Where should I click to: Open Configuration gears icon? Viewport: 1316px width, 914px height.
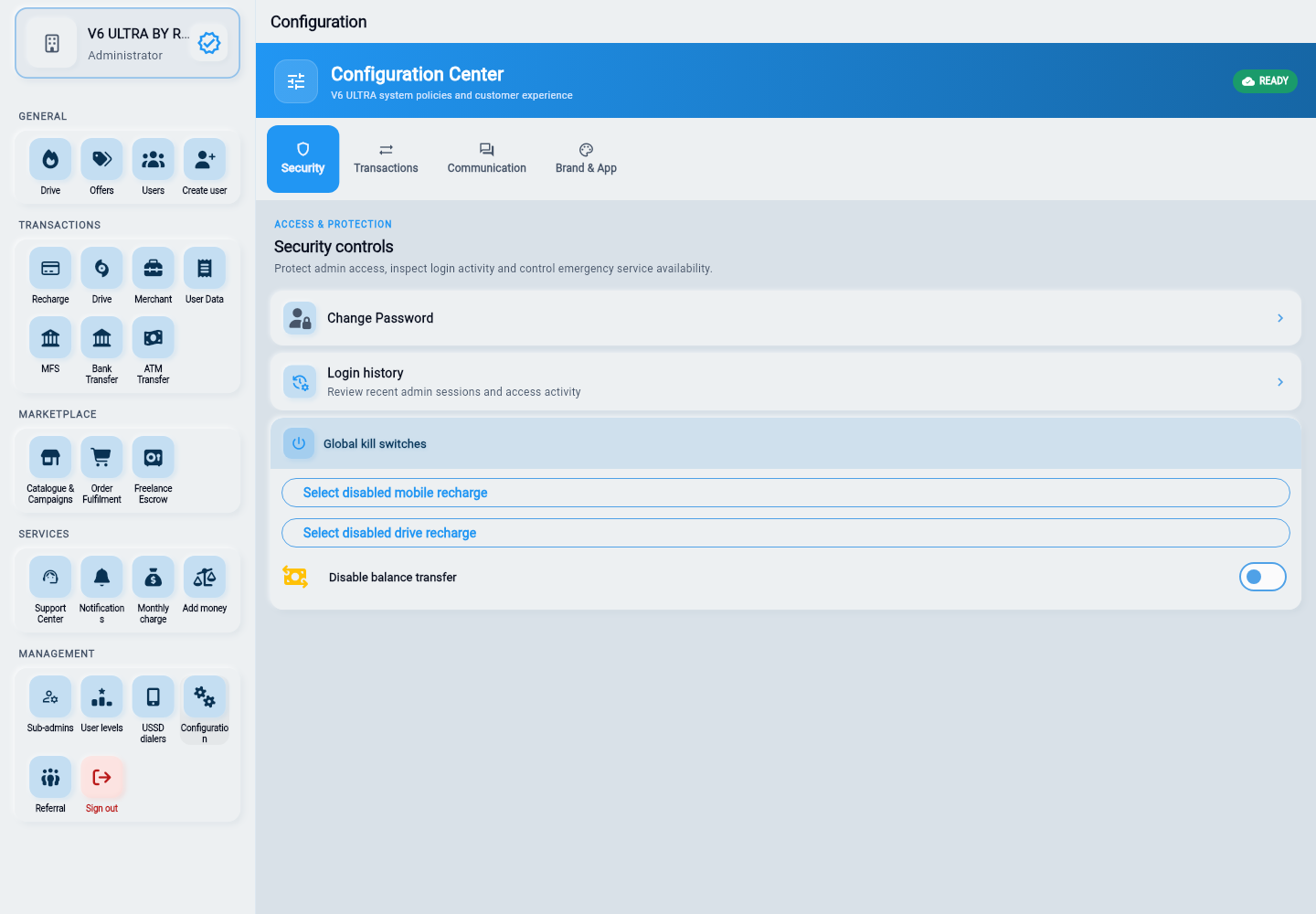tap(205, 697)
